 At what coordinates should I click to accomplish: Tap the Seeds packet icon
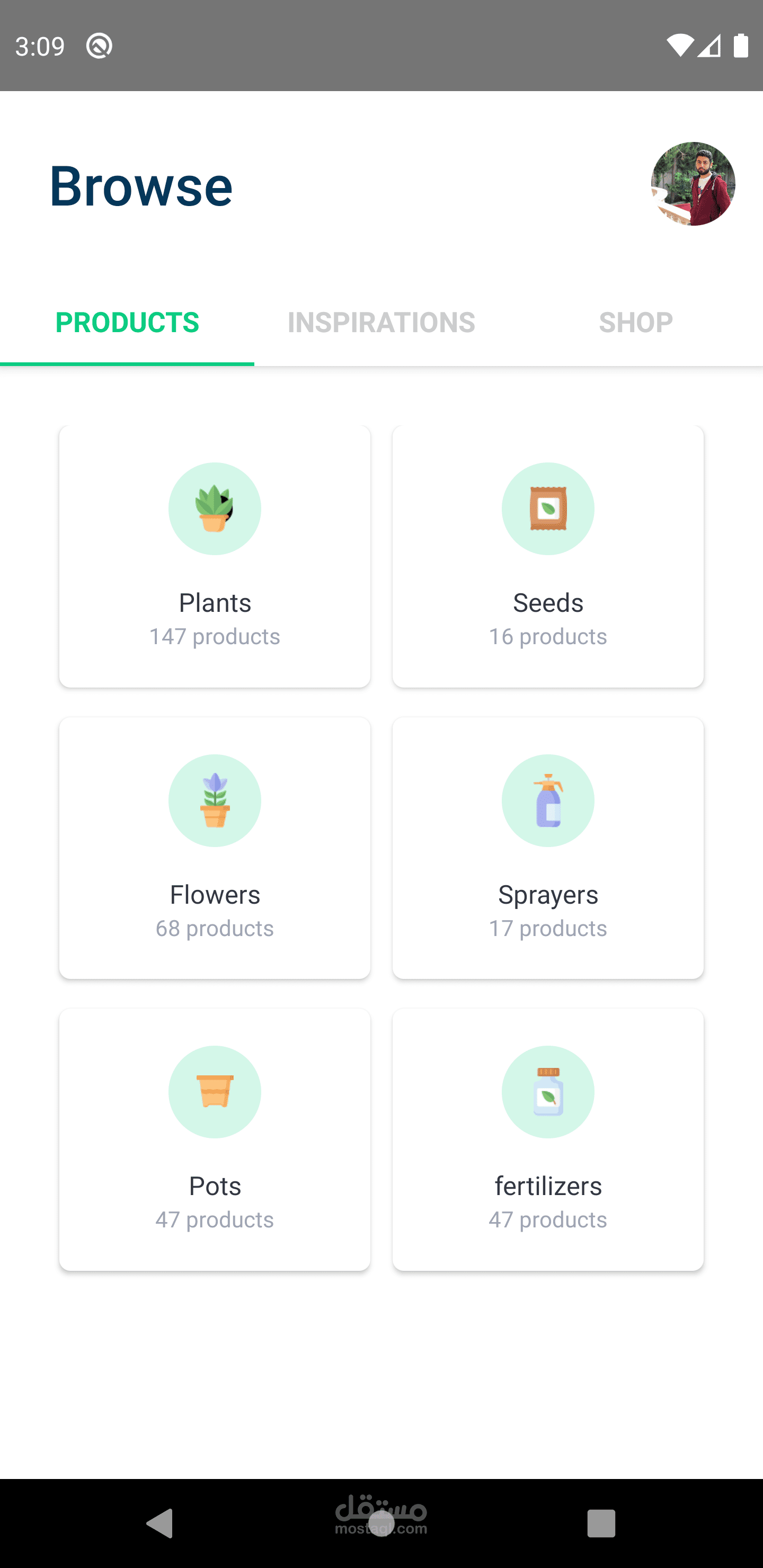tap(547, 509)
